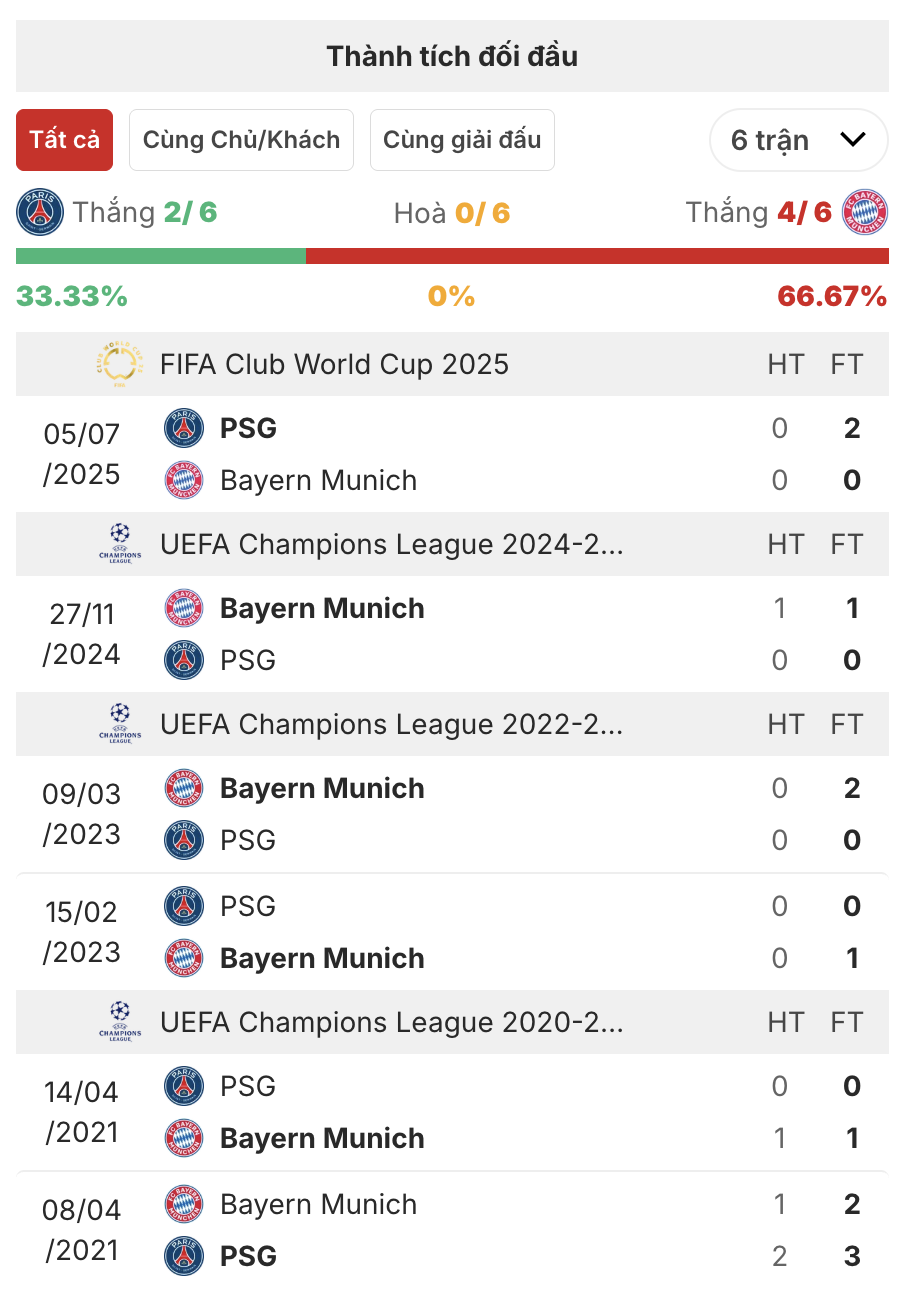Open the "6 trận" match count dropdown
898x1294 pixels.
798,140
